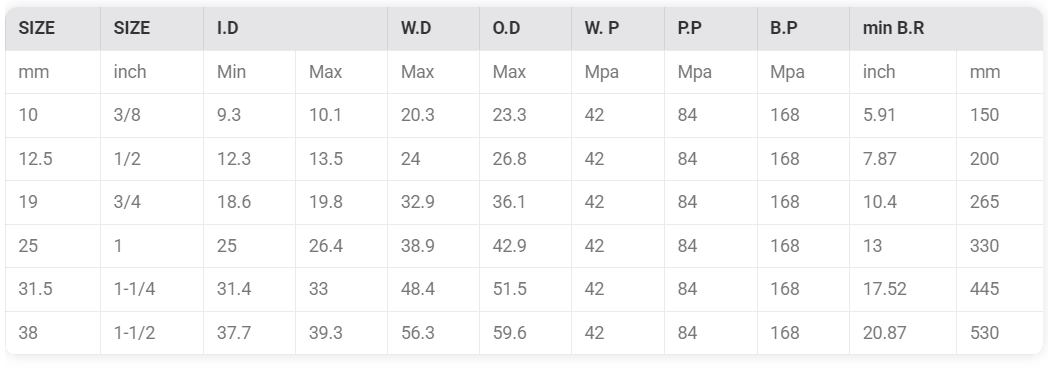1050x370 pixels.
Task: Click the O.D column header
Action: (525, 28)
